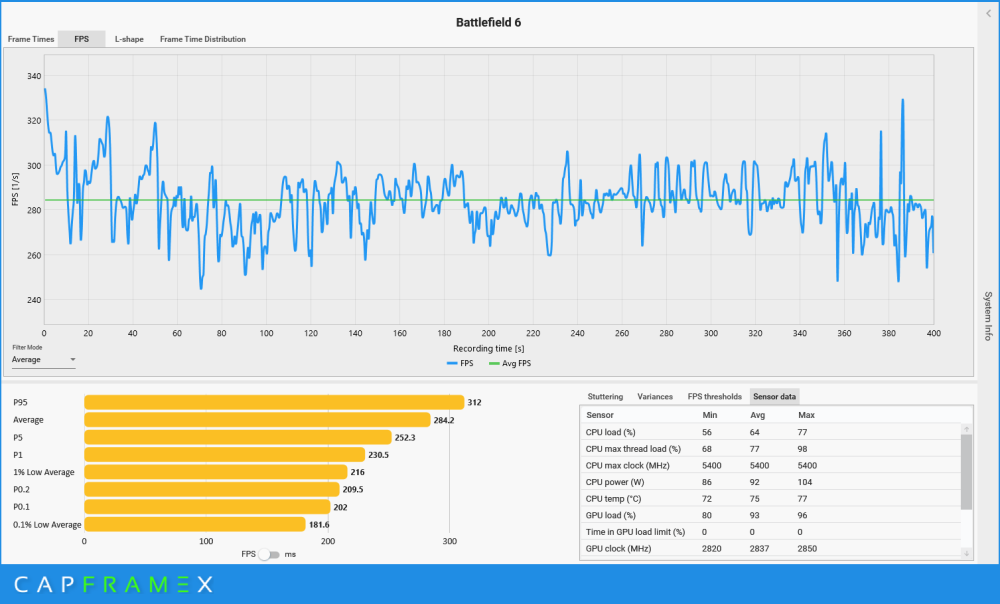The image size is (1000, 604).
Task: Click the blue FPS legend marker
Action: coord(454,363)
